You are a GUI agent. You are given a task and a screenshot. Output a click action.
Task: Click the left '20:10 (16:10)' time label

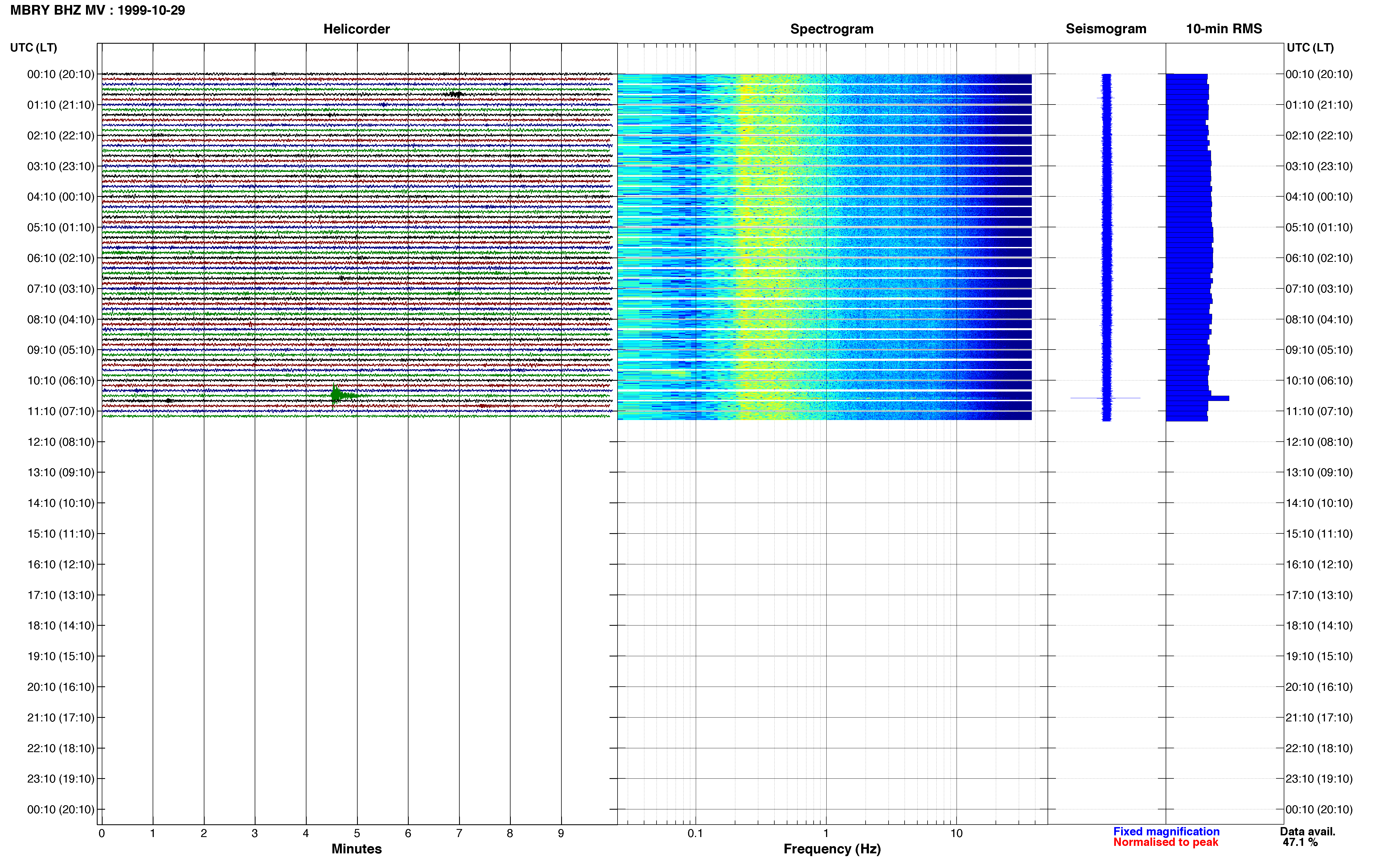point(61,687)
